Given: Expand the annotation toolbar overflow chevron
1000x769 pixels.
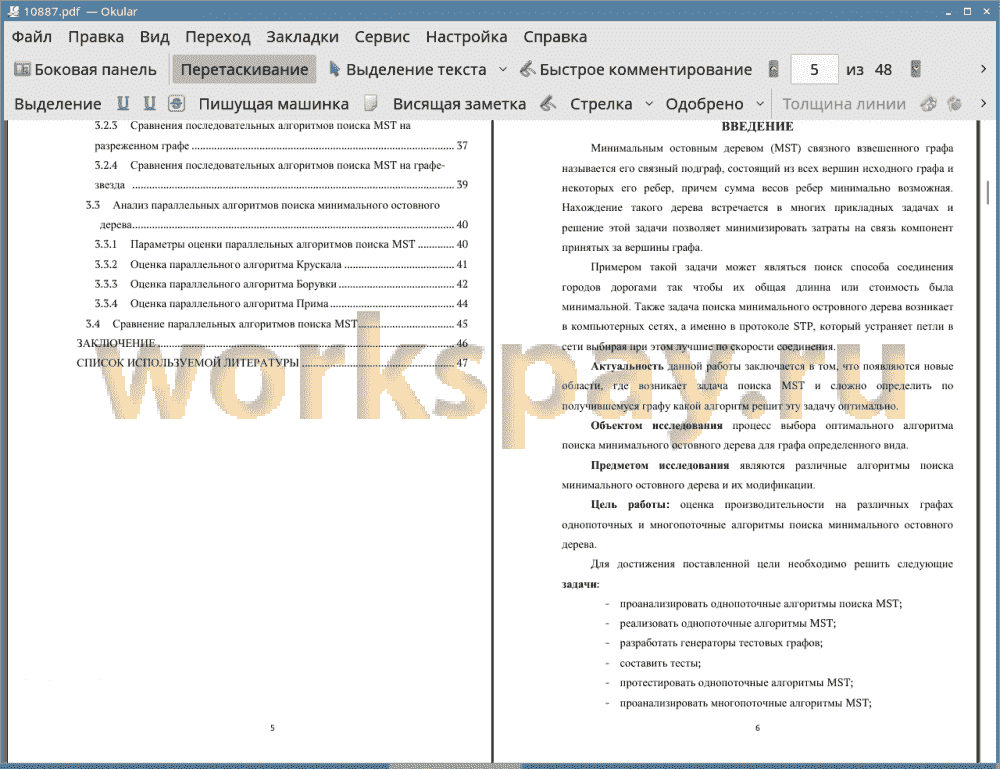Looking at the screenshot, I should [x=983, y=103].
